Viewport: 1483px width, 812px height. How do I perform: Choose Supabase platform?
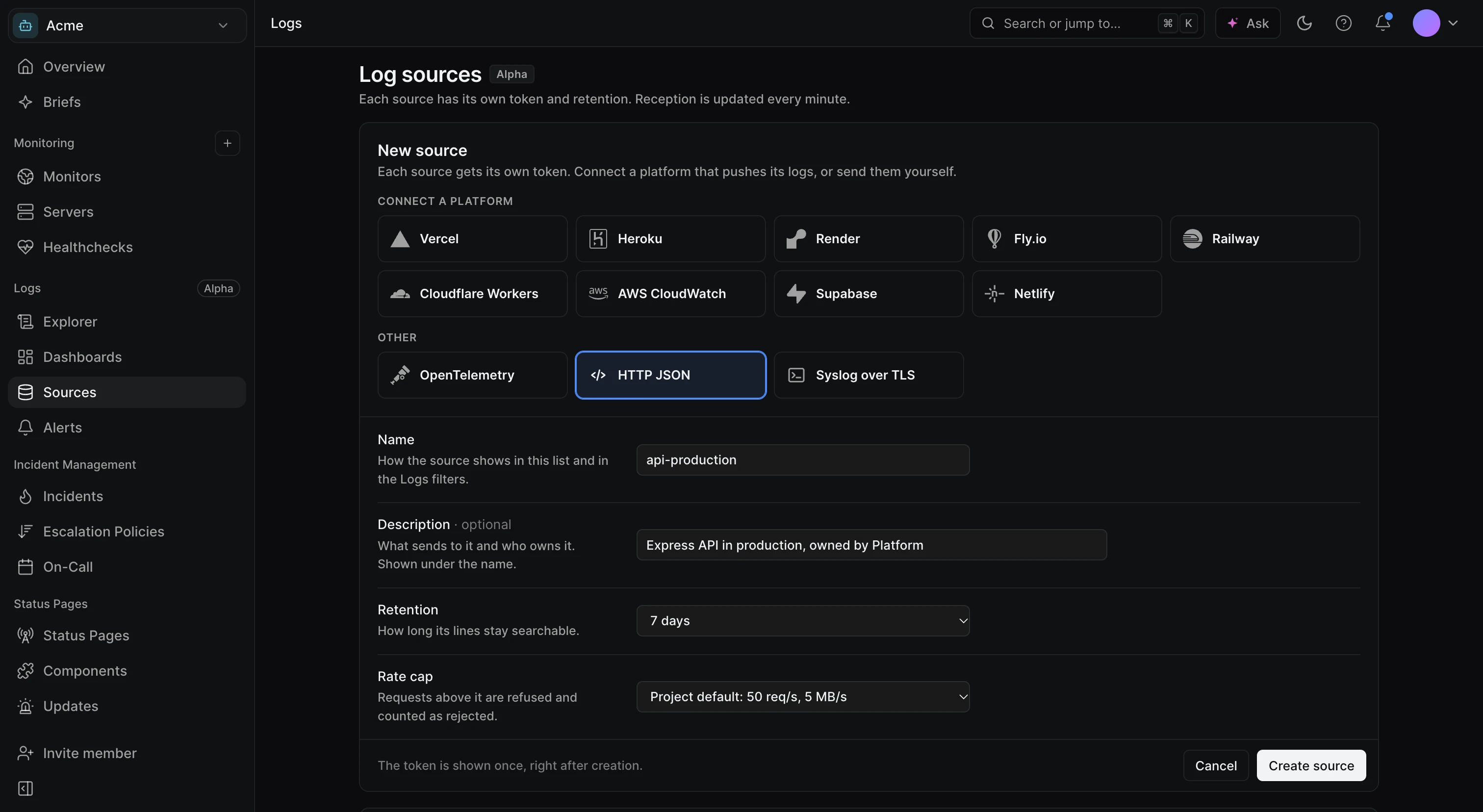(868, 294)
